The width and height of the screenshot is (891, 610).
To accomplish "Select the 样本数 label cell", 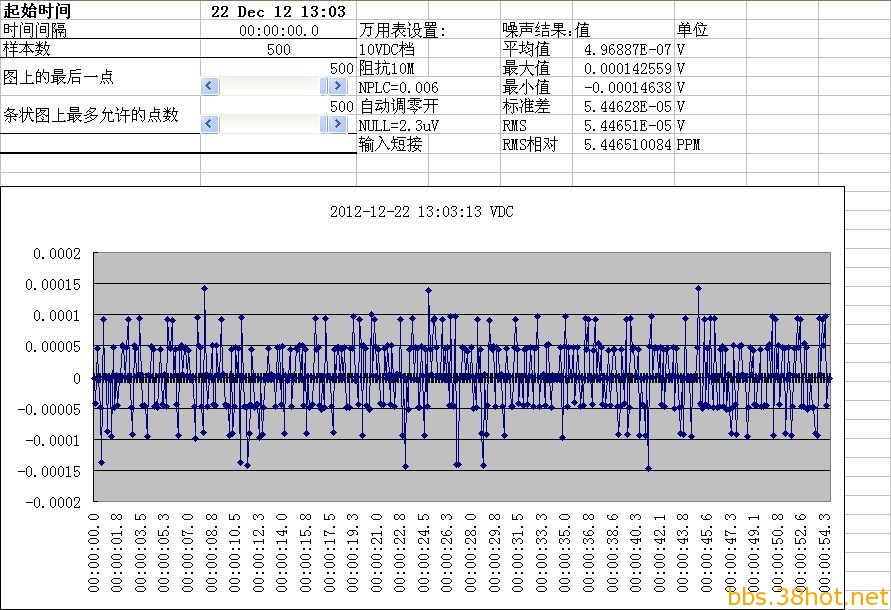I will click(100, 49).
